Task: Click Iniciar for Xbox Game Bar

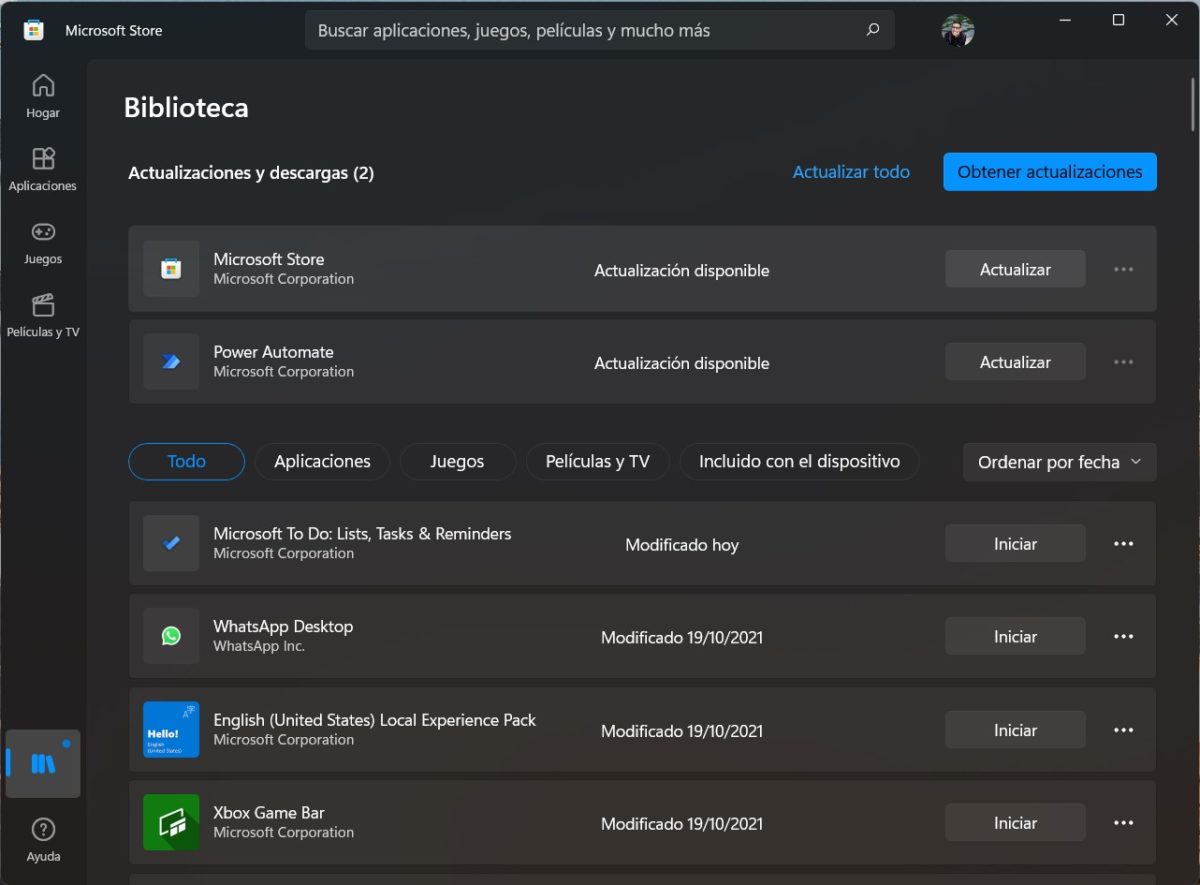Action: 1015,823
